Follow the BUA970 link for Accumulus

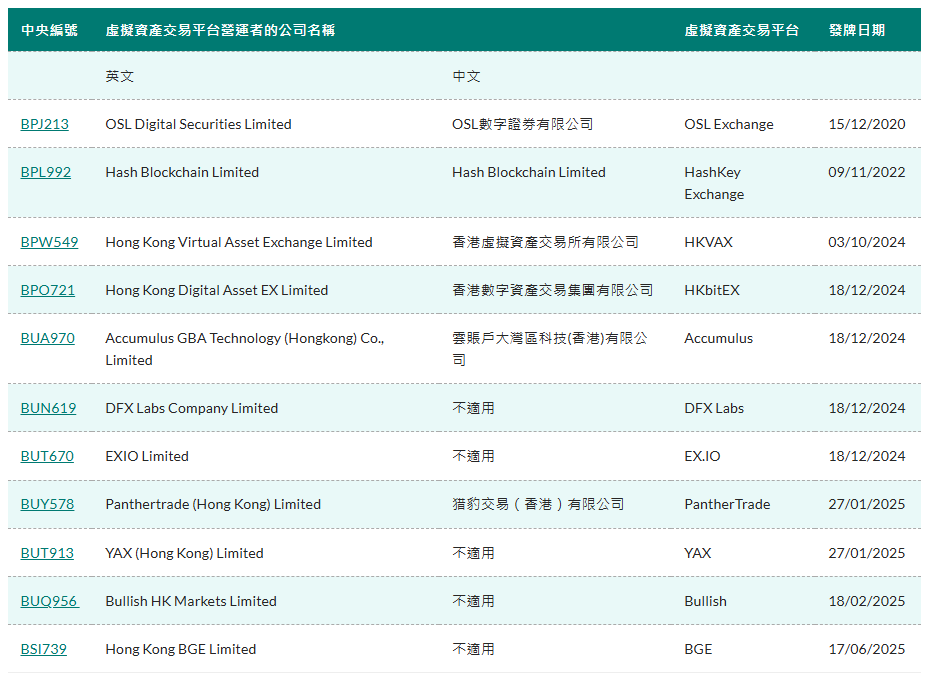click(46, 338)
